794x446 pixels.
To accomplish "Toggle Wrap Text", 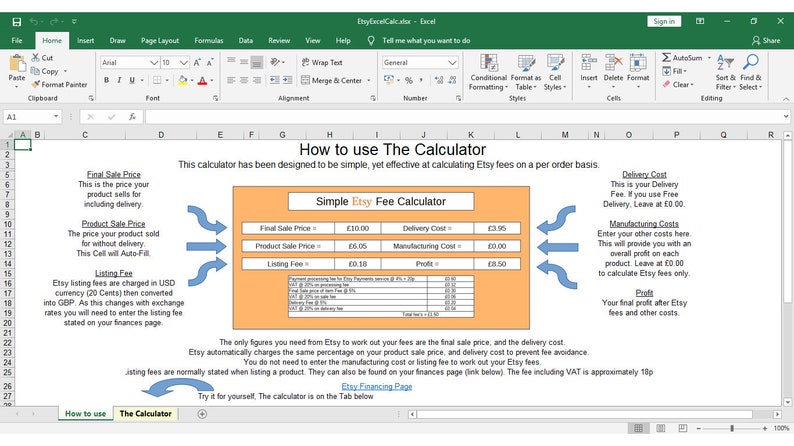I will tap(322, 62).
